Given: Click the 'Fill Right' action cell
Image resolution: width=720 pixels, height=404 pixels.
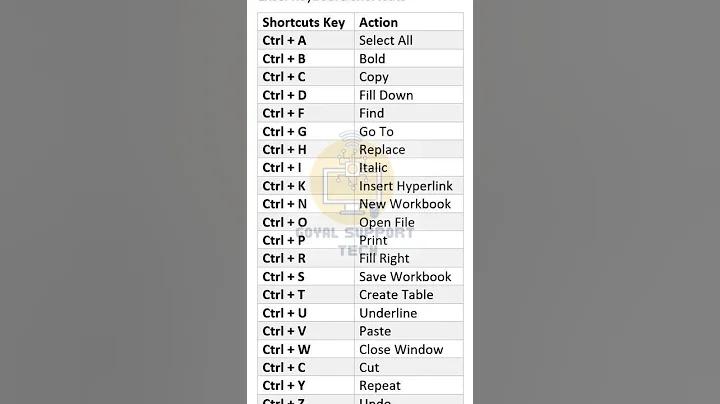Looking at the screenshot, I should (x=409, y=258).
